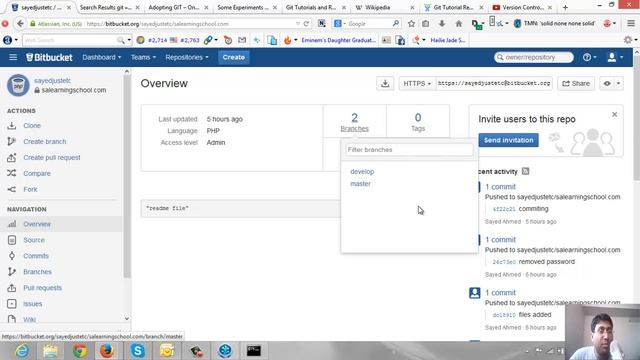Select the master branch
This screenshot has width=640, height=360.
[360, 184]
